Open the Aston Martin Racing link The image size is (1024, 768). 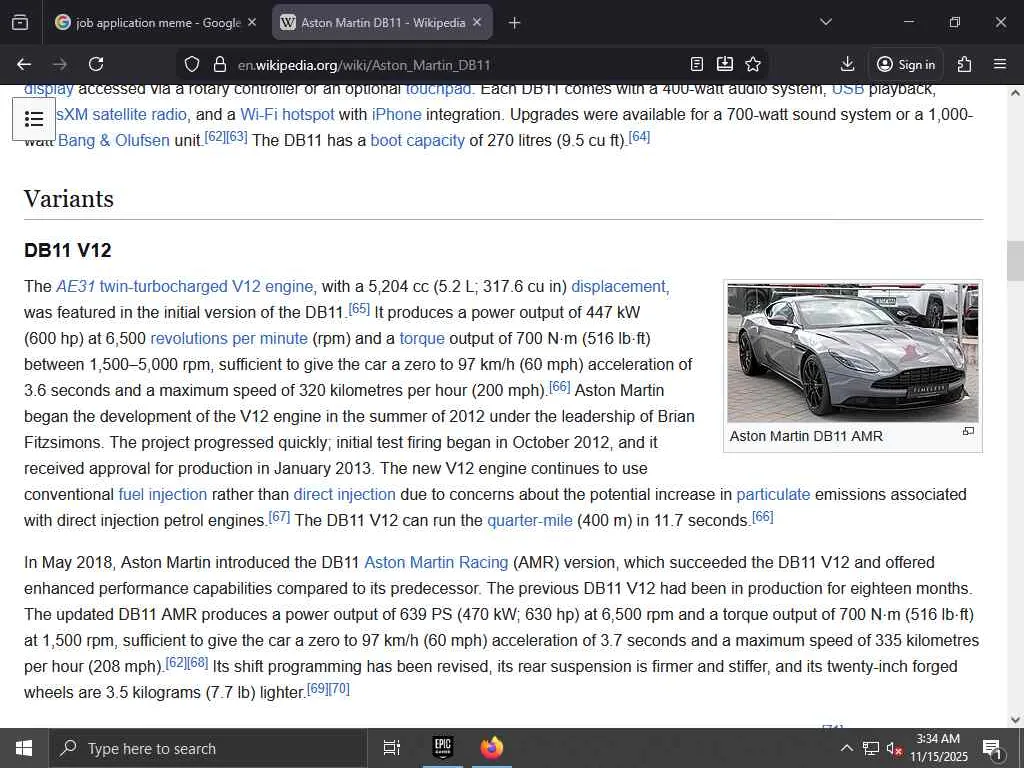[x=436, y=563]
